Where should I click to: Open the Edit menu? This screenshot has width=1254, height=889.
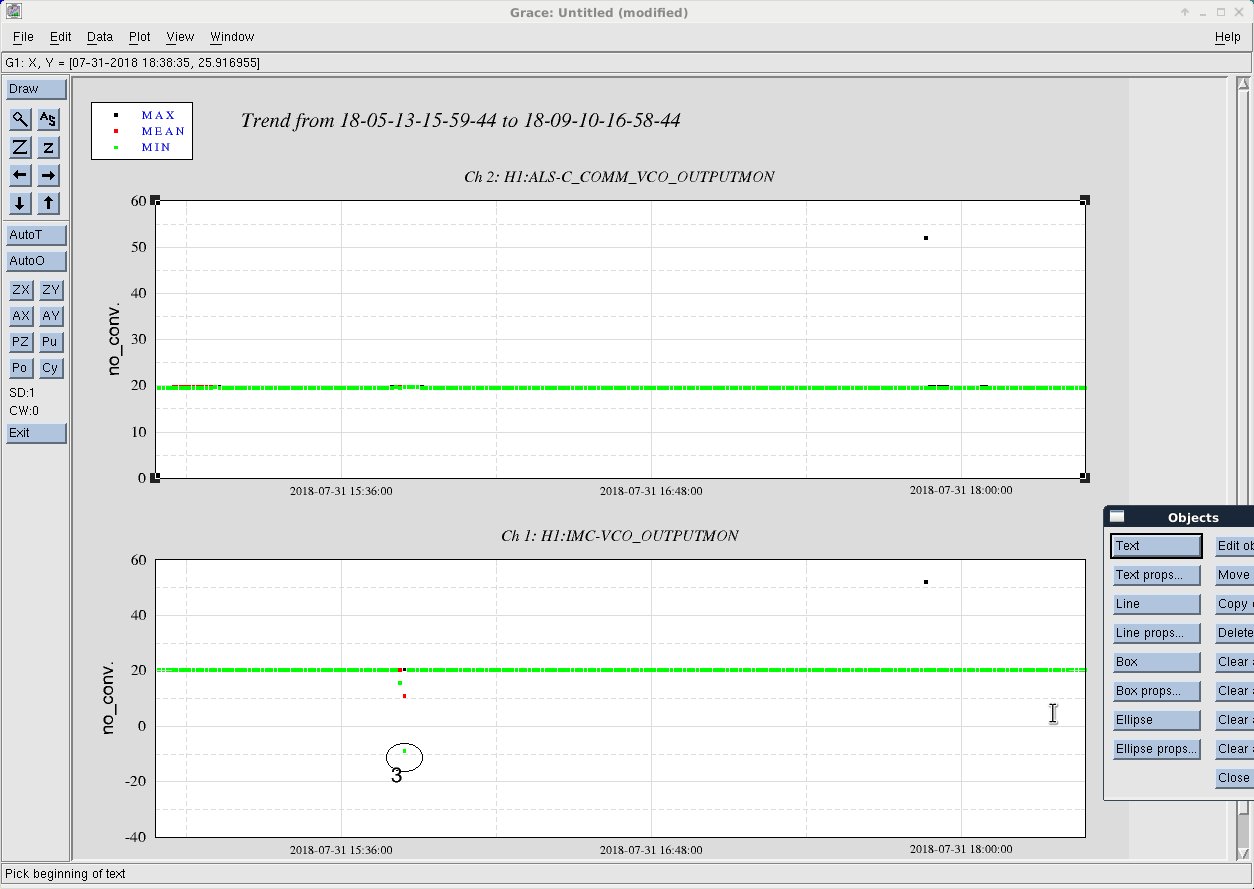click(61, 37)
